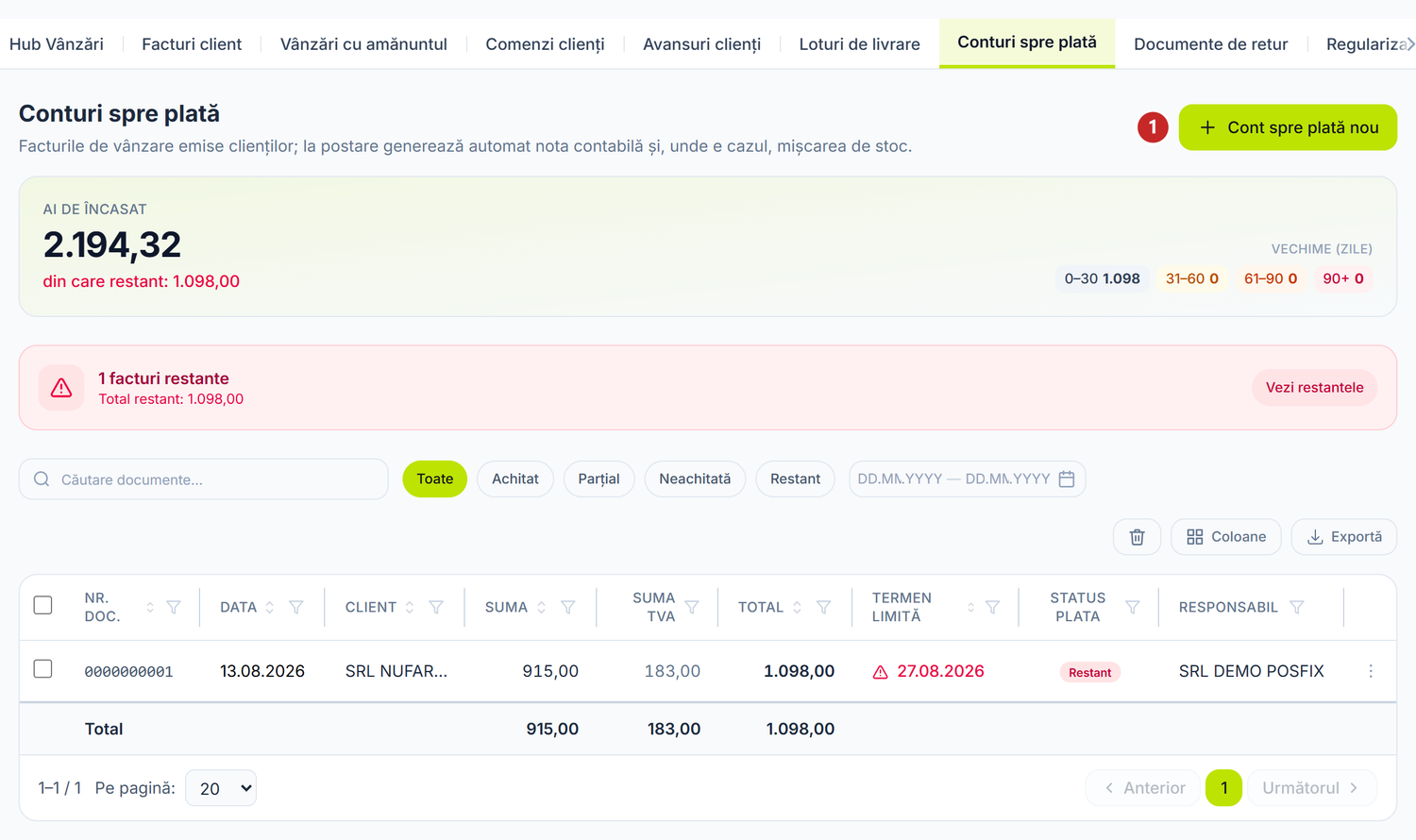Viewport: 1416px width, 840px height.
Task: Click the 0–30 aging bucket badge
Action: tap(1102, 278)
